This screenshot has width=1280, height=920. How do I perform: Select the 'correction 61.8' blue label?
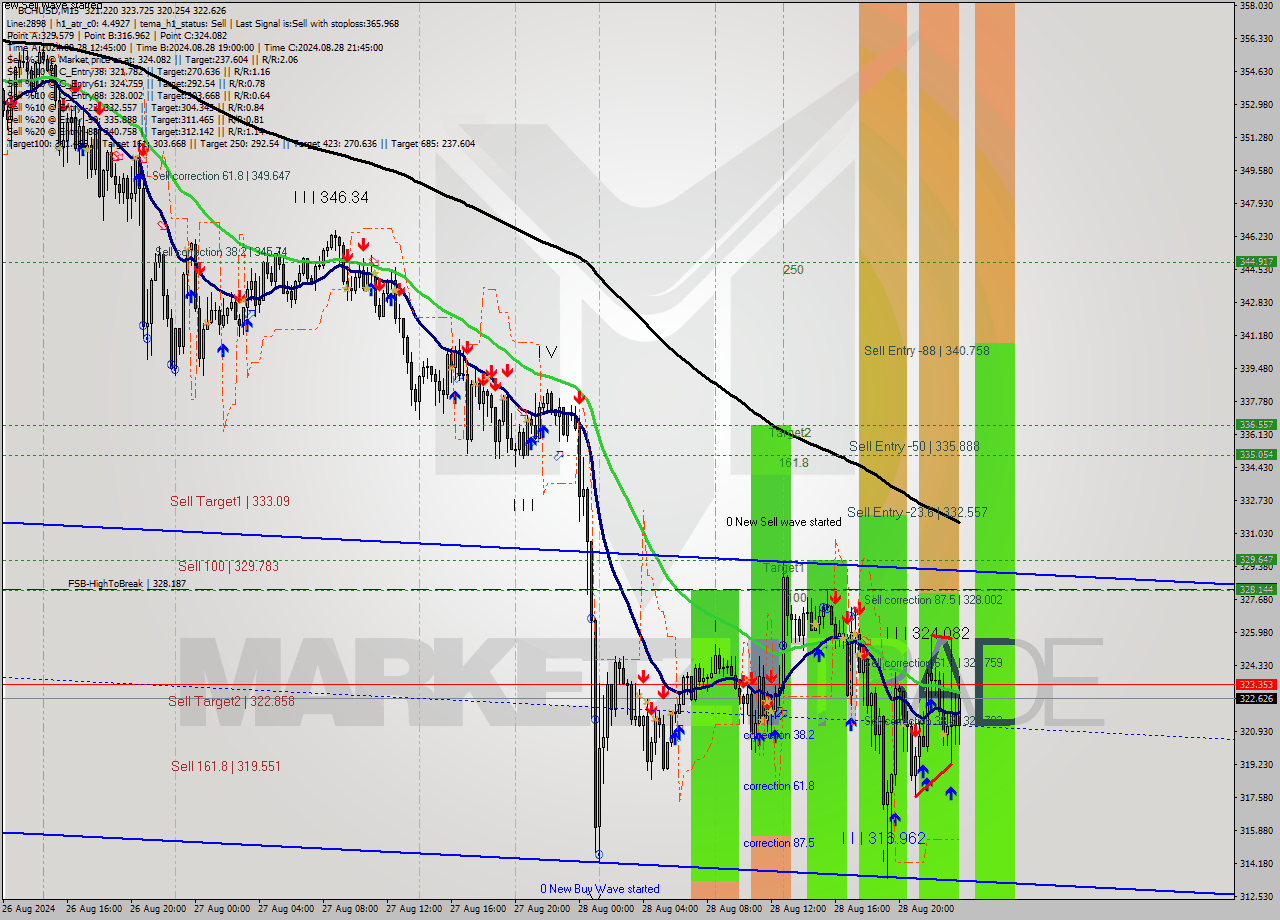(779, 786)
